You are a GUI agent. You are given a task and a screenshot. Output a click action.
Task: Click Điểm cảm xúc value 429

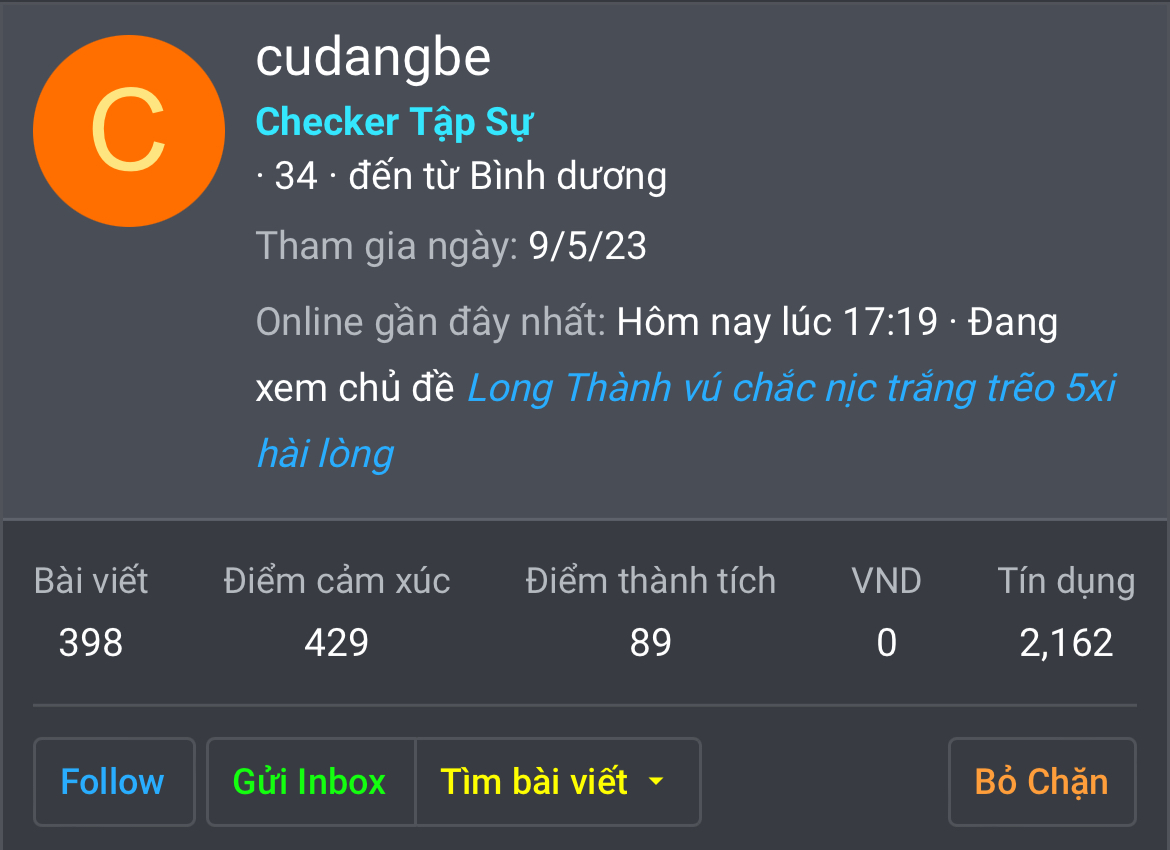coord(337,643)
